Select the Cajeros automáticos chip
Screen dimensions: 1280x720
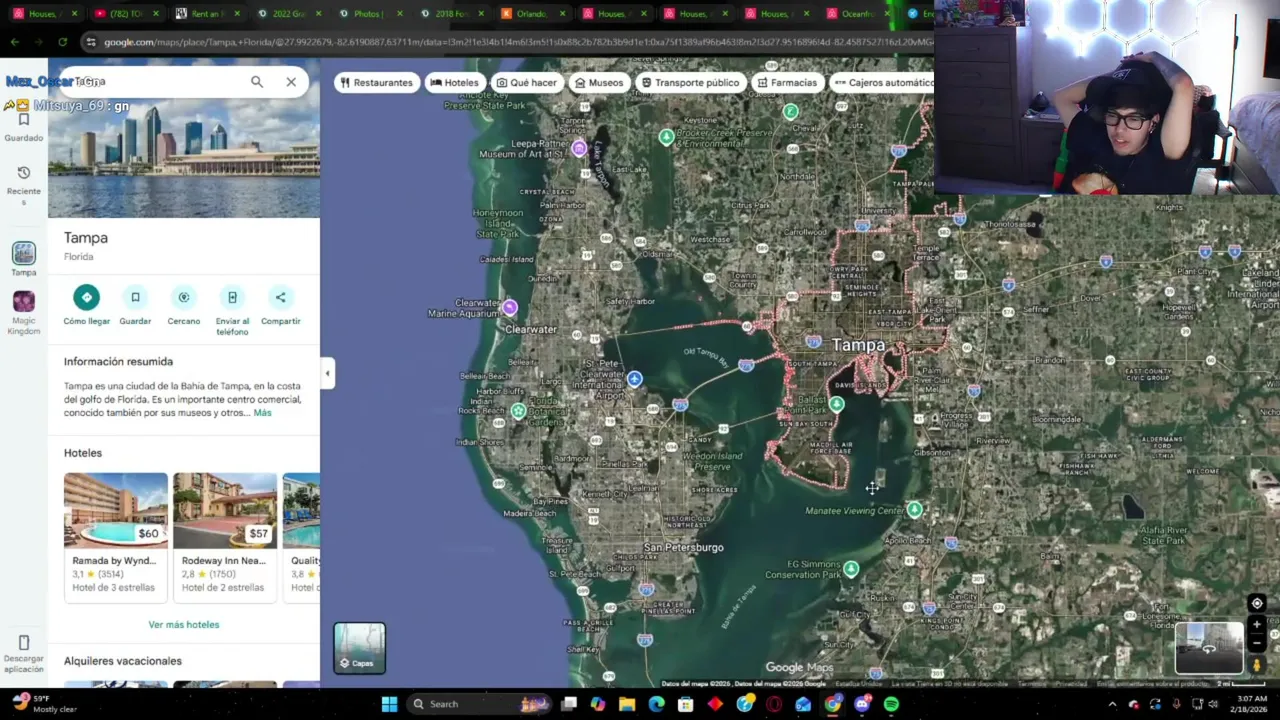(882, 82)
